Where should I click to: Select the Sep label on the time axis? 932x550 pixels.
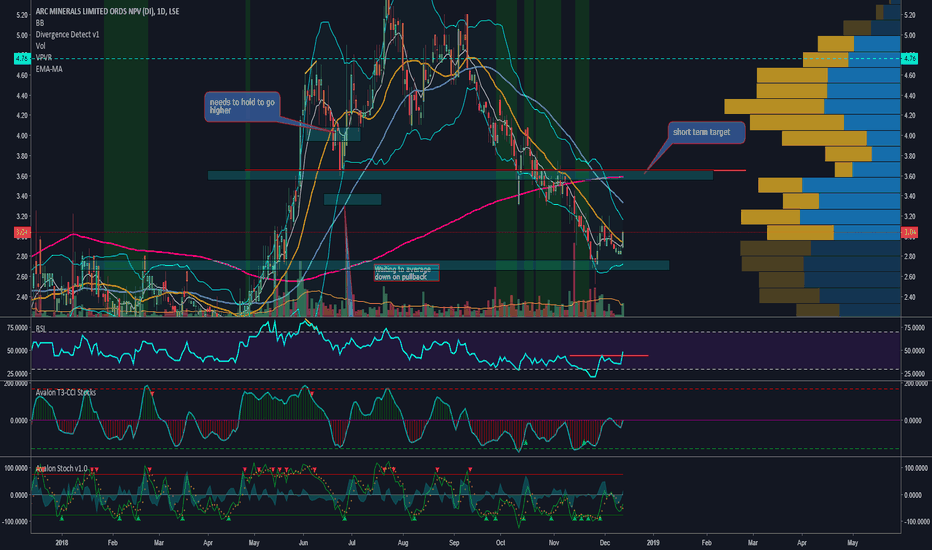coord(454,542)
